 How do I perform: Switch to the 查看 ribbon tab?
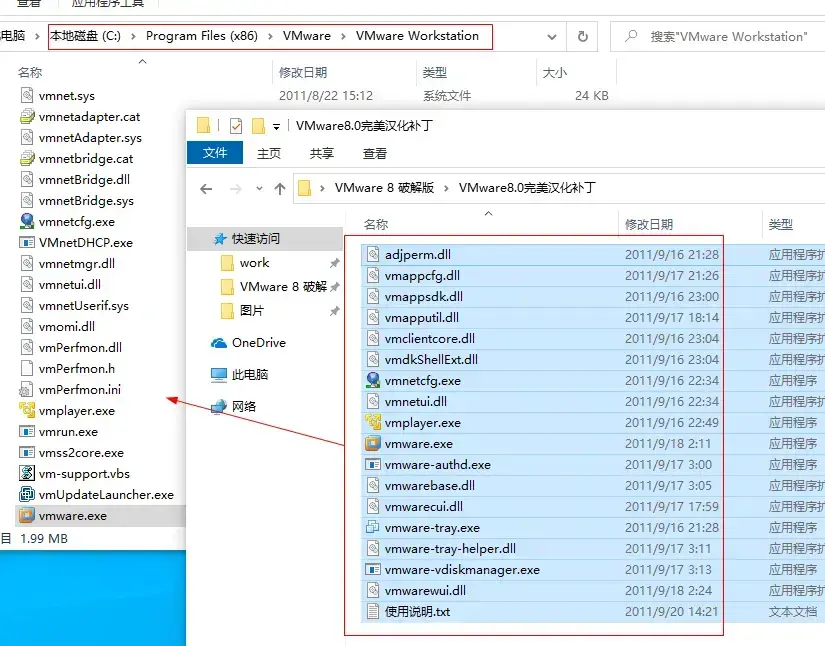(x=375, y=153)
